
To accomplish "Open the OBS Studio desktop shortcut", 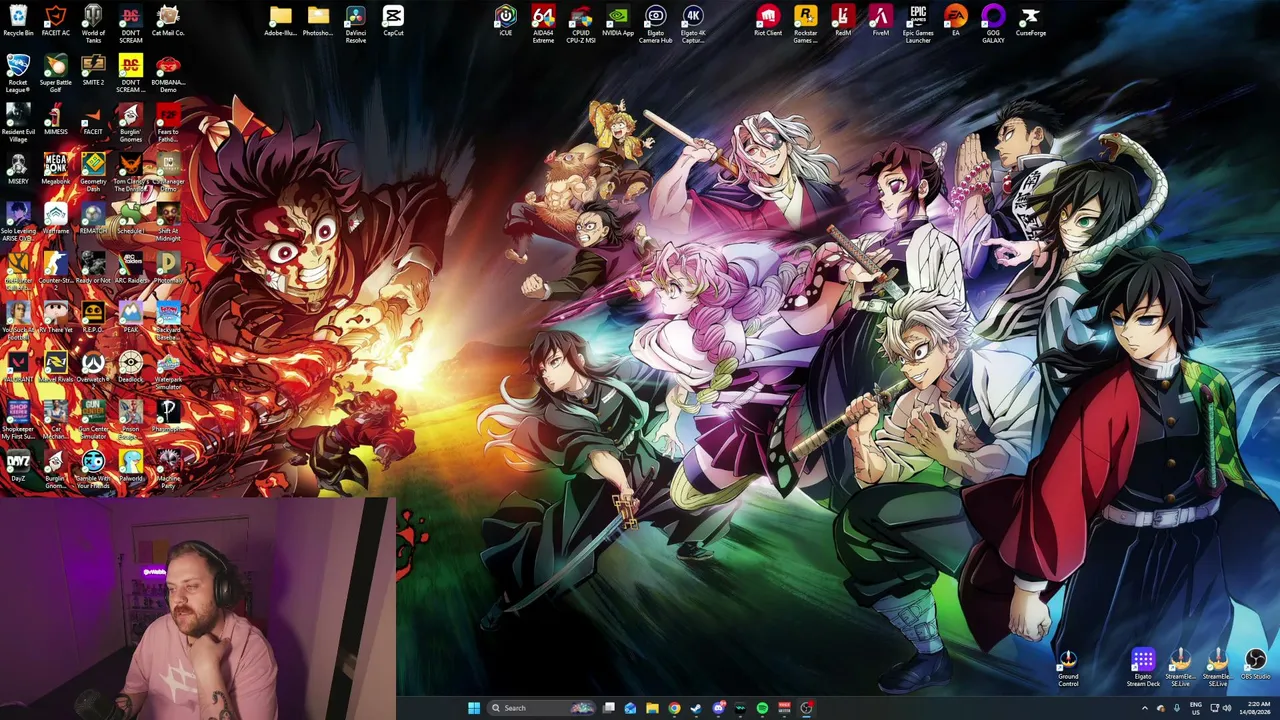I will (1255, 664).
